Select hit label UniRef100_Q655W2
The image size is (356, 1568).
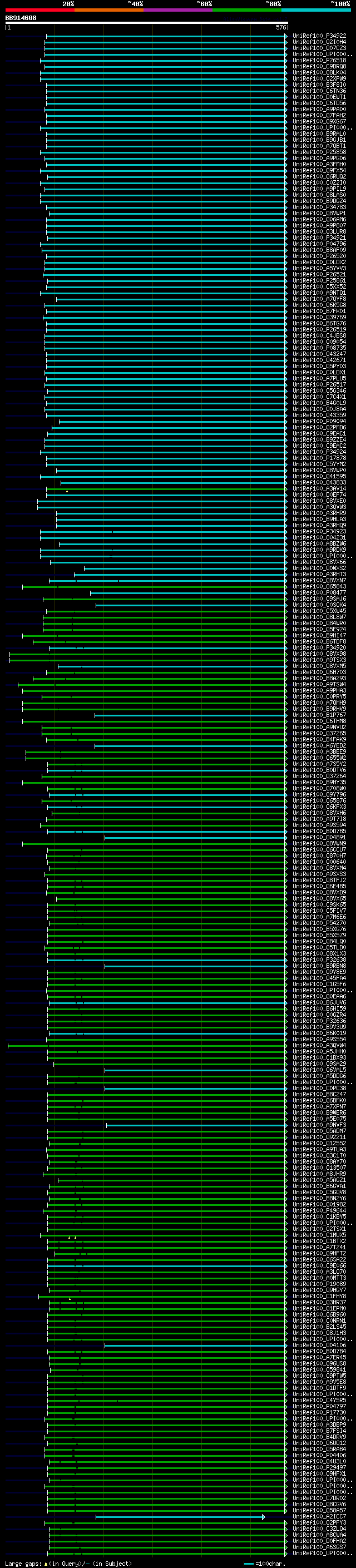tap(319, 758)
